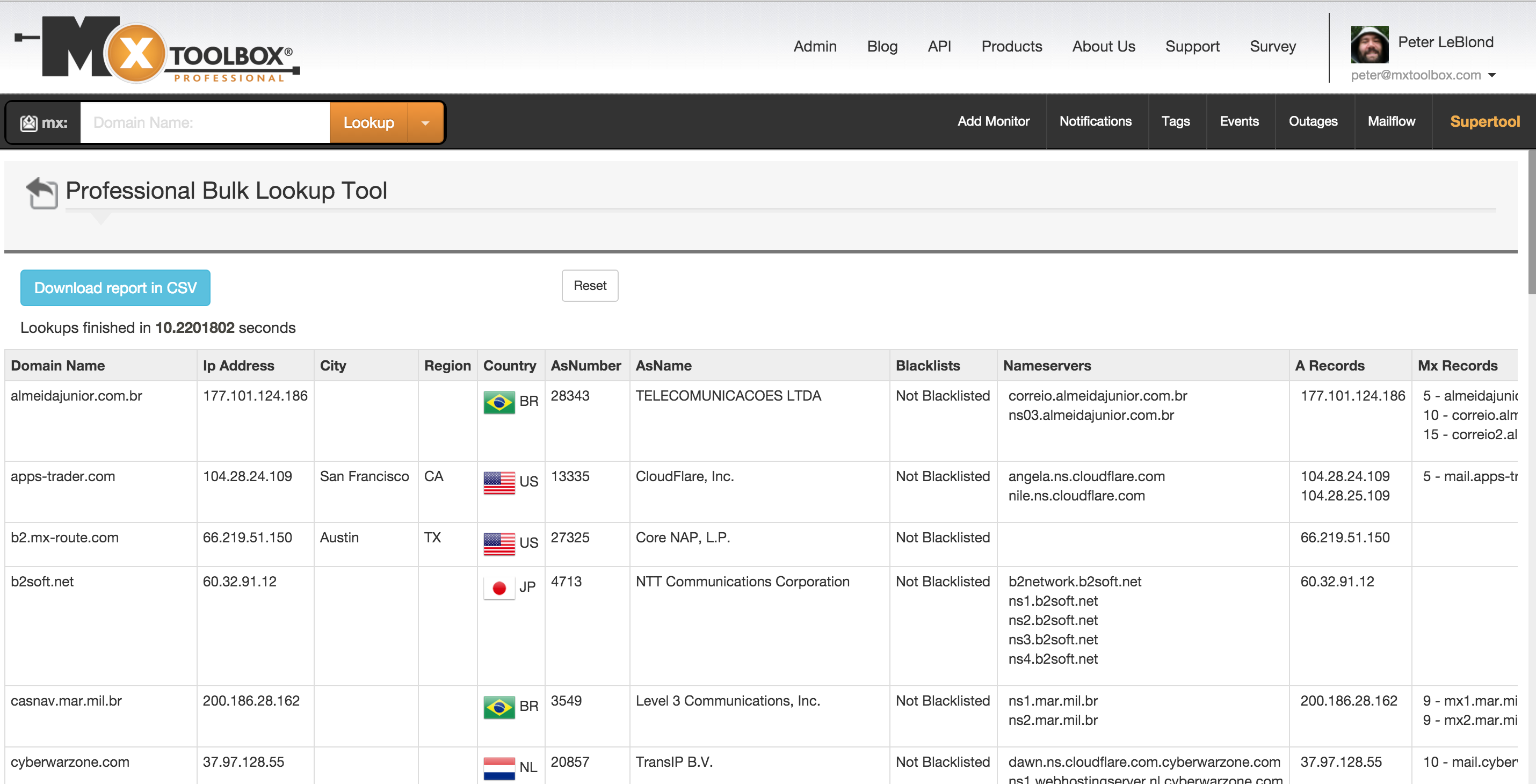Screen dimensions: 1536x784
Task: Click the Peter LeBlond name
Action: pyautogui.click(x=1445, y=42)
